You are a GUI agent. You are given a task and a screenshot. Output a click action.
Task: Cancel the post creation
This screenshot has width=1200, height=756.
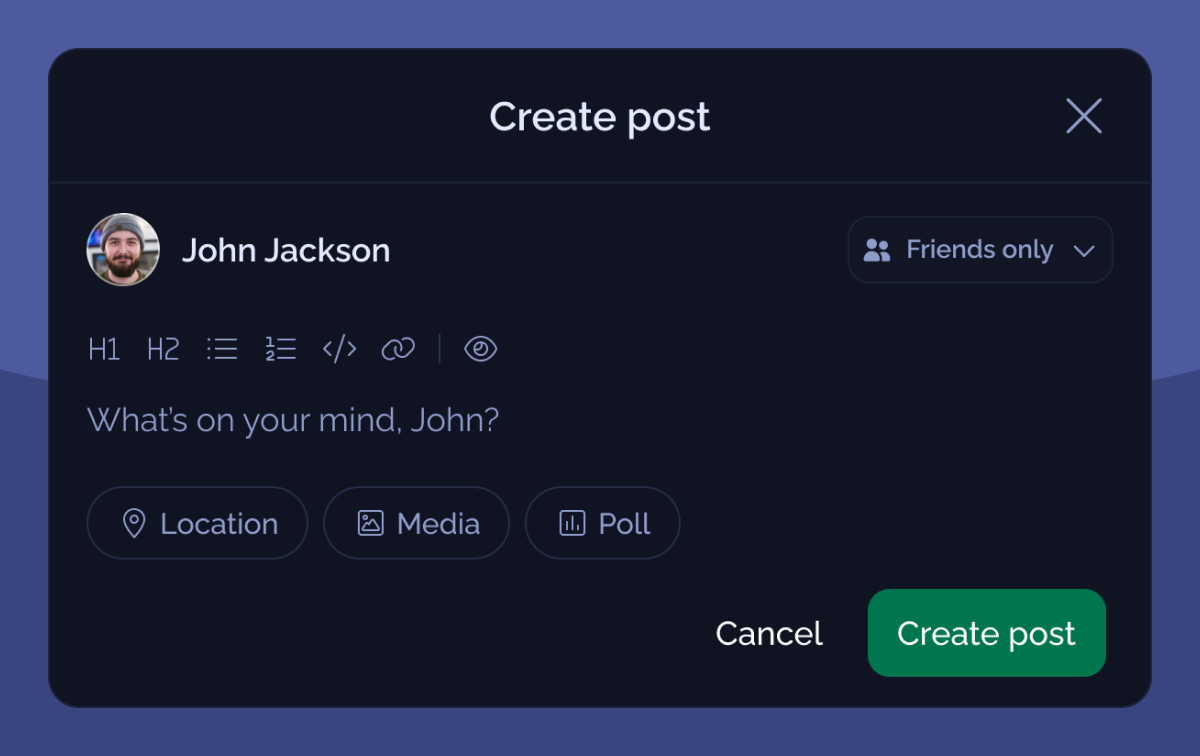click(768, 633)
